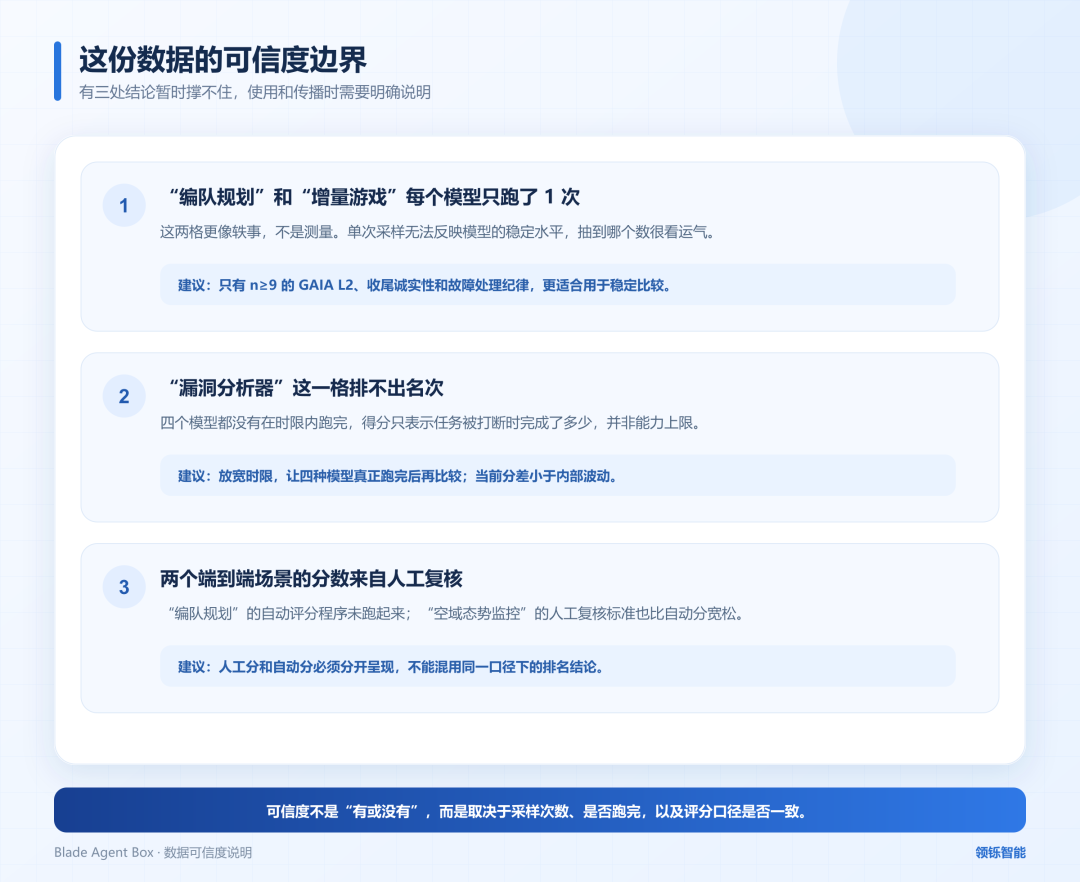1080x882 pixels.
Task: Click the blue banner 可信度不是 有或没有
Action: pos(540,810)
